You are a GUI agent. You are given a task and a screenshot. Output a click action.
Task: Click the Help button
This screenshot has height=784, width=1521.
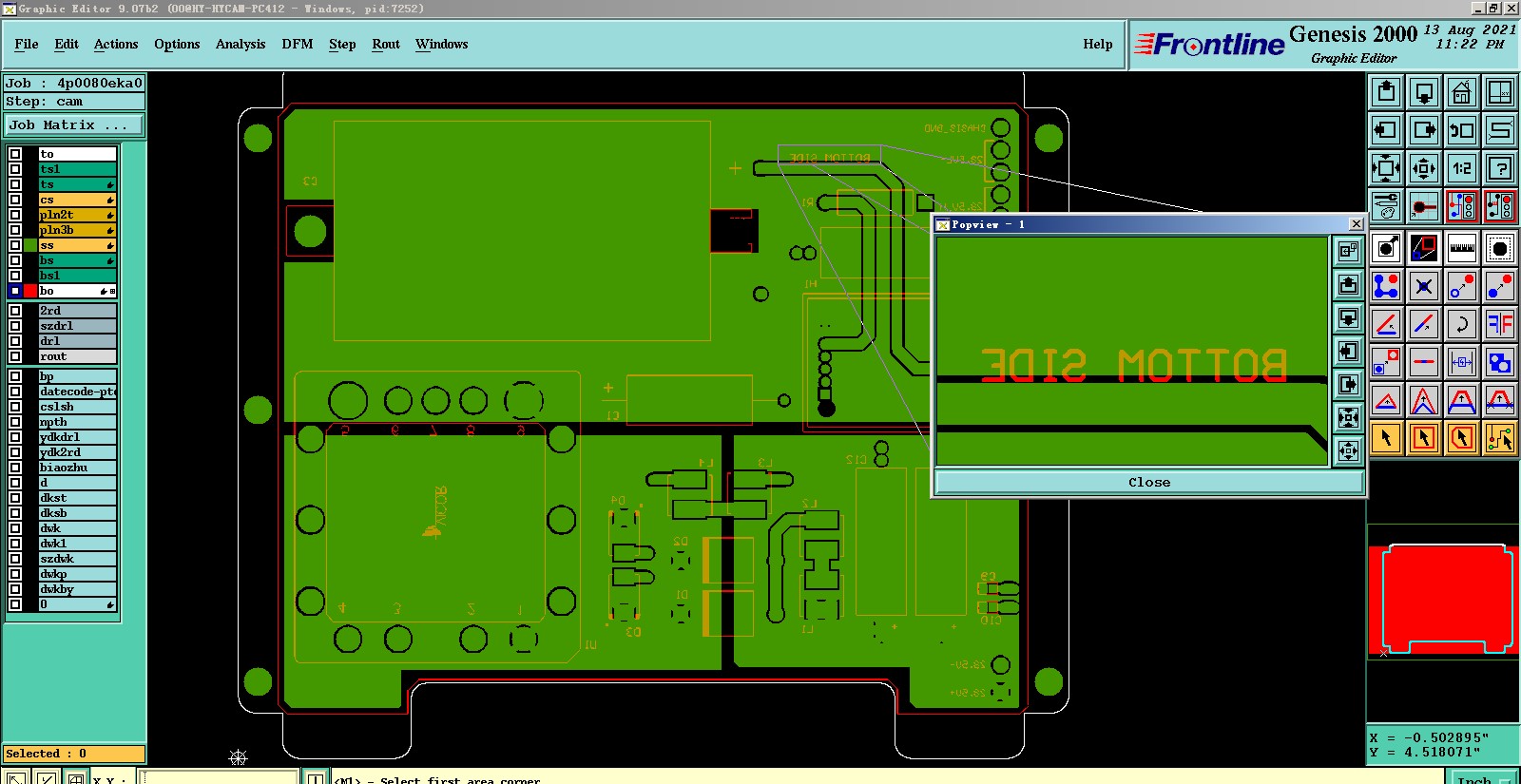tap(1098, 44)
